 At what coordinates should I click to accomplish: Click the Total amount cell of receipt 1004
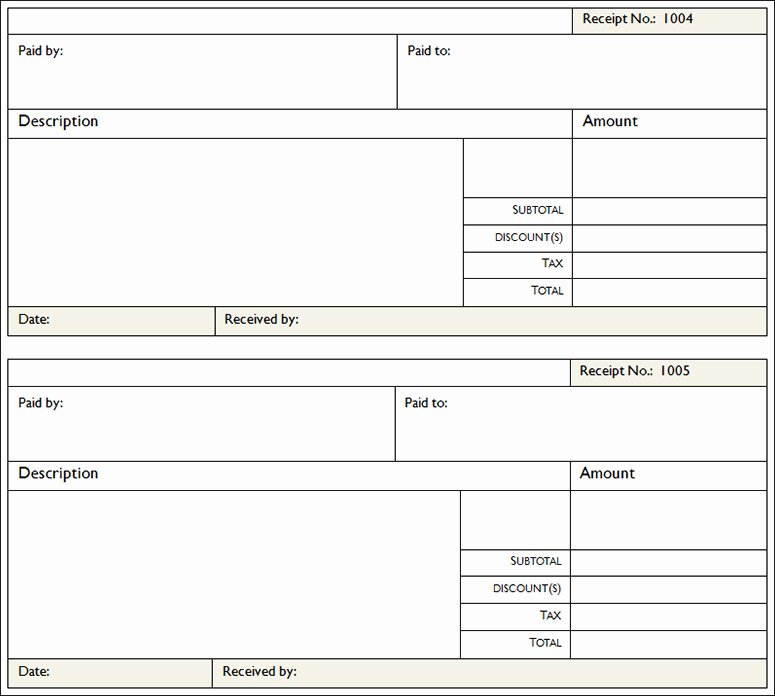[669, 293]
